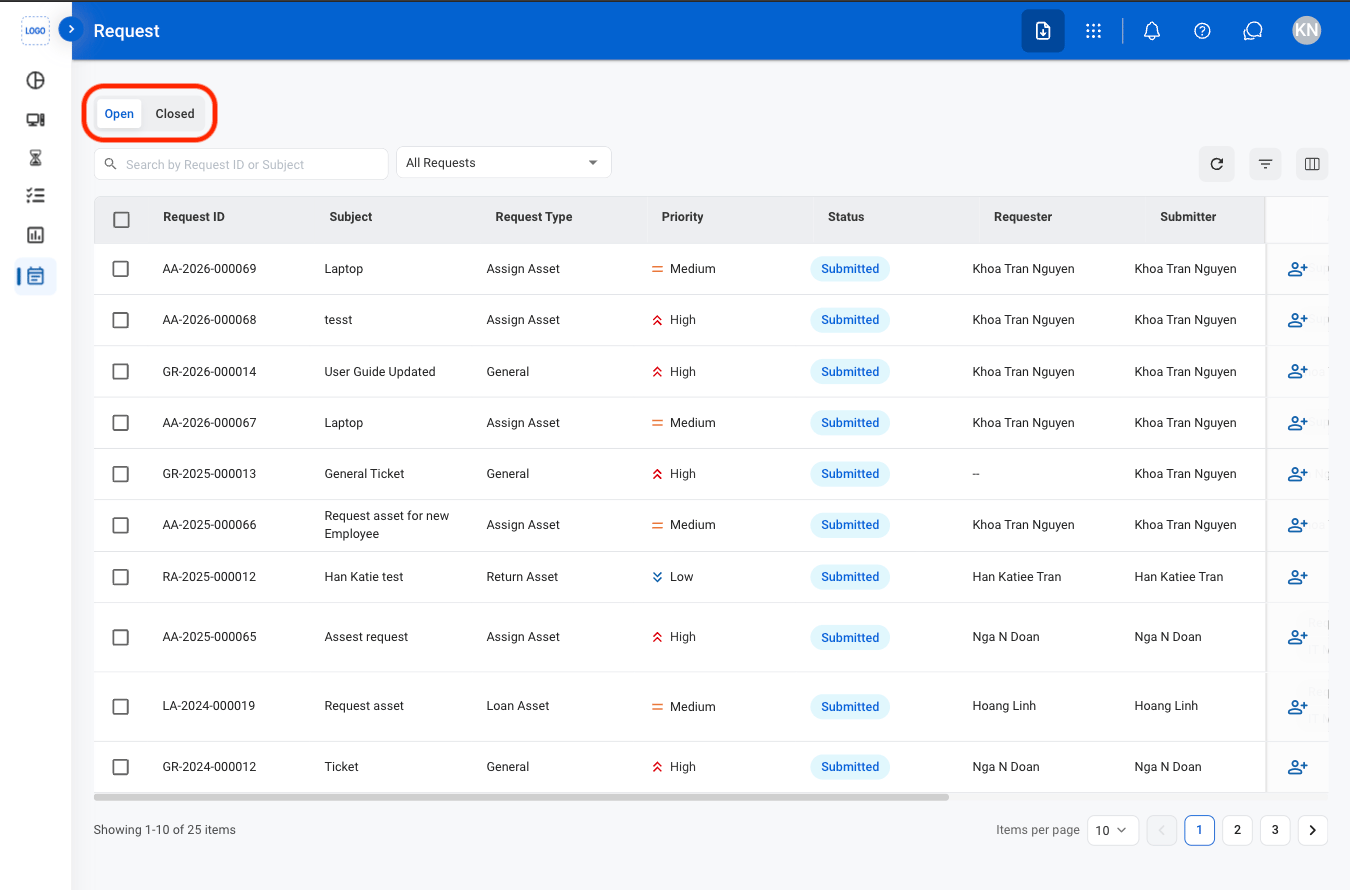Screen dimensions: 1350x890
Task: Click the next page arrow button
Action: click(x=1313, y=830)
